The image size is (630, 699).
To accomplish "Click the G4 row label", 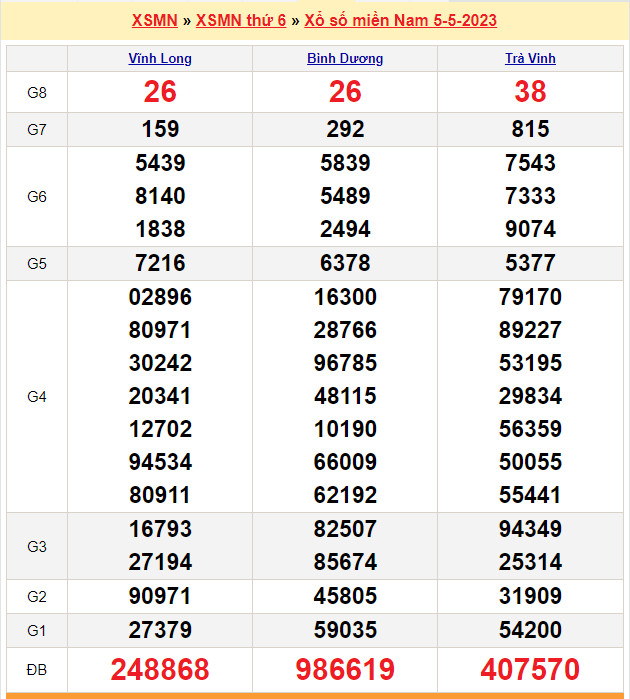I will coord(37,397).
